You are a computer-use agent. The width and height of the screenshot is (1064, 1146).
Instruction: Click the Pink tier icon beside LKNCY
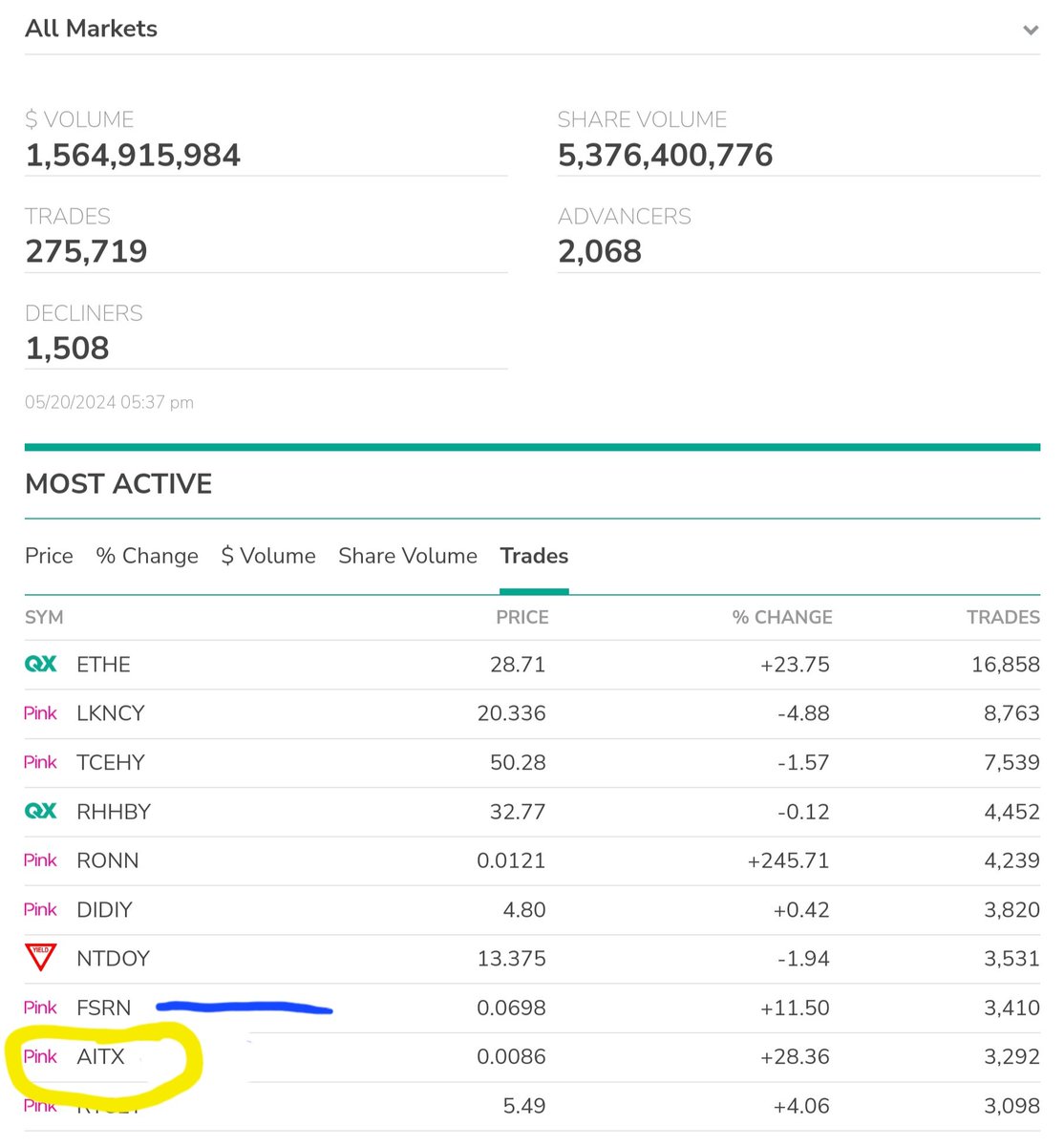[x=41, y=713]
